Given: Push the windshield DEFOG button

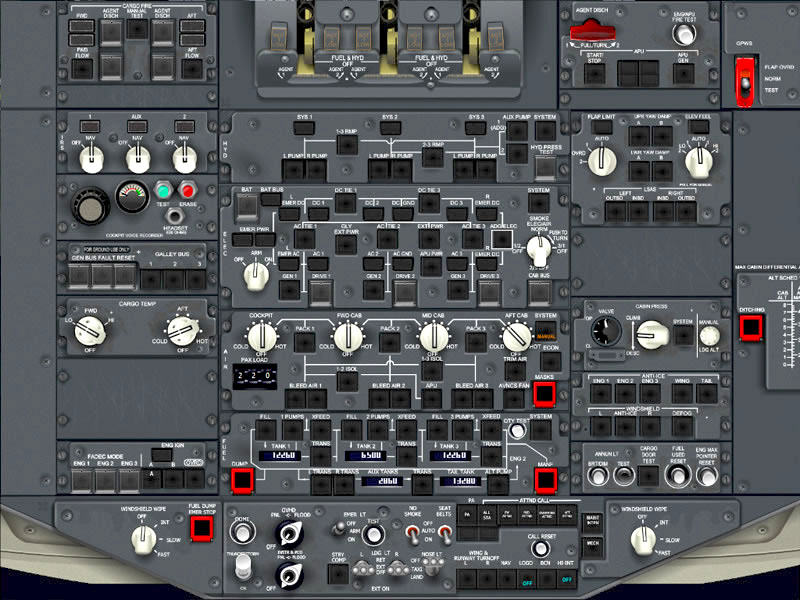Looking at the screenshot, I should point(682,427).
